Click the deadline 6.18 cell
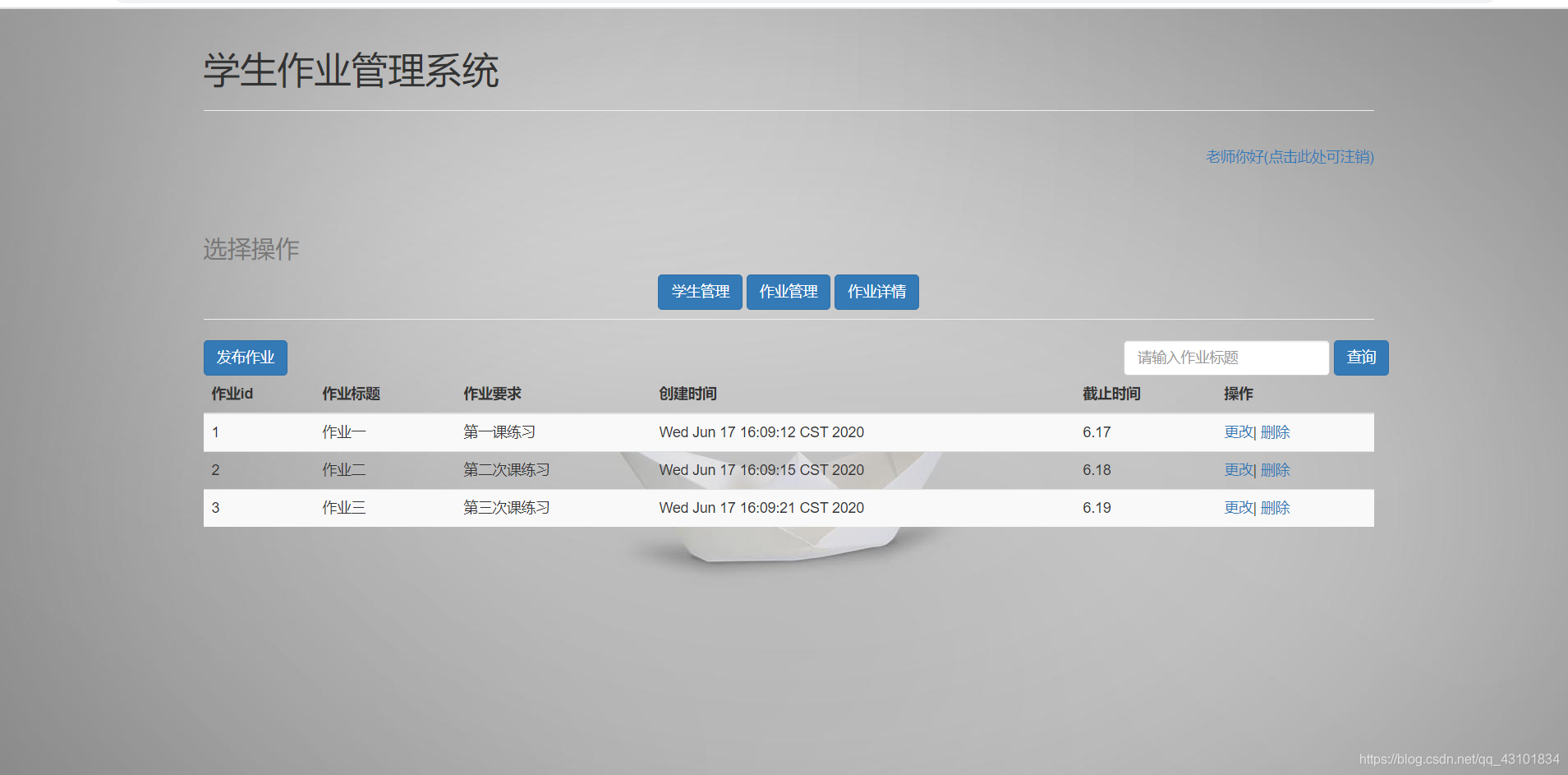Image resolution: width=1568 pixels, height=775 pixels. point(1097,470)
